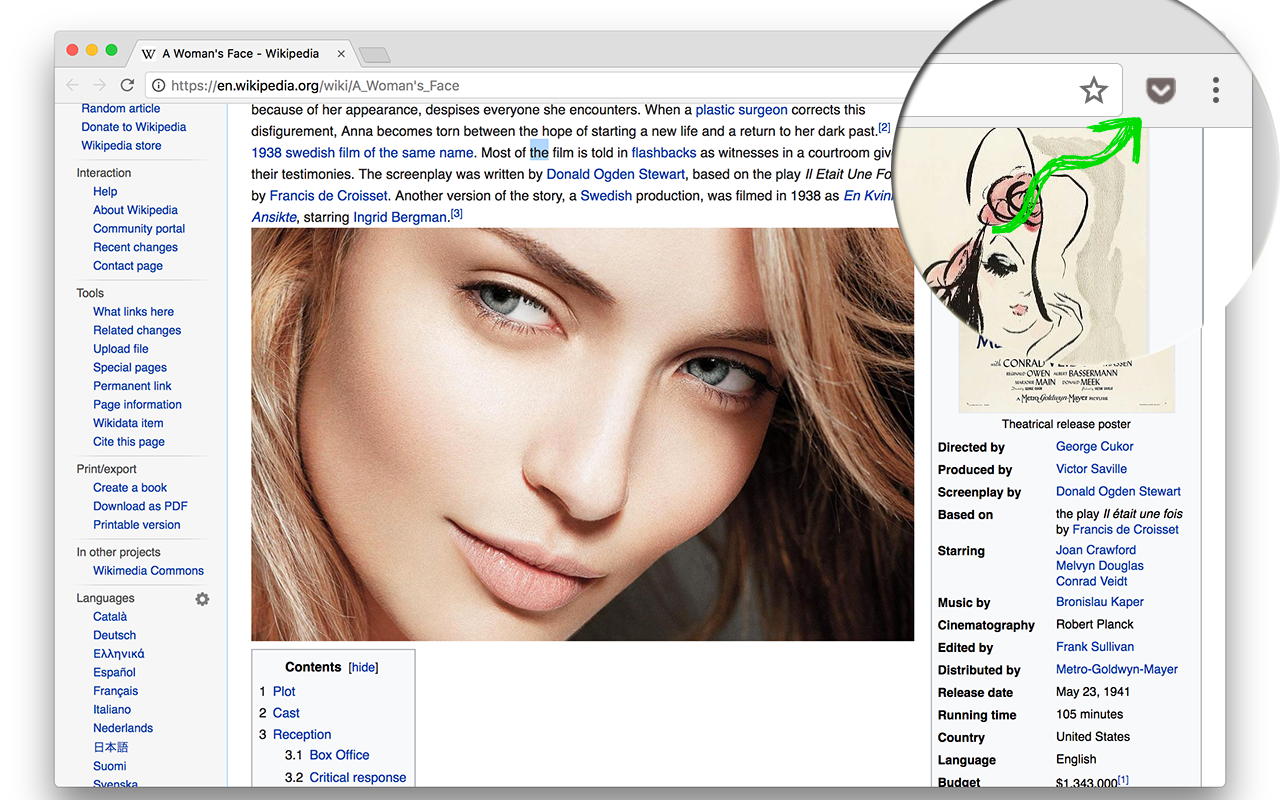The height and width of the screenshot is (800, 1280).
Task: Open Joan Crawford in infobox
Action: pos(1096,549)
